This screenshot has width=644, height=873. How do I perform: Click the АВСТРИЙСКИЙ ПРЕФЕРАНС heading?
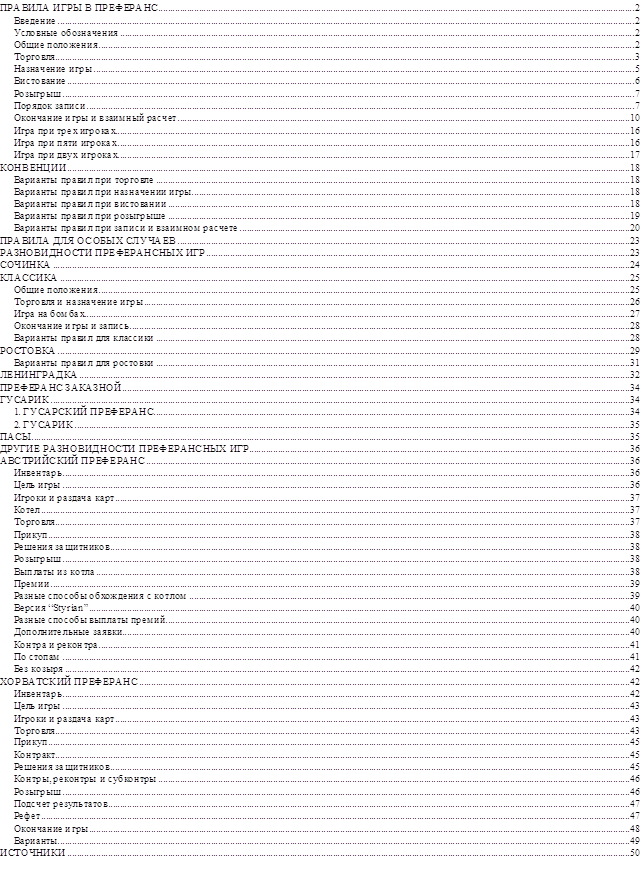coord(72,460)
